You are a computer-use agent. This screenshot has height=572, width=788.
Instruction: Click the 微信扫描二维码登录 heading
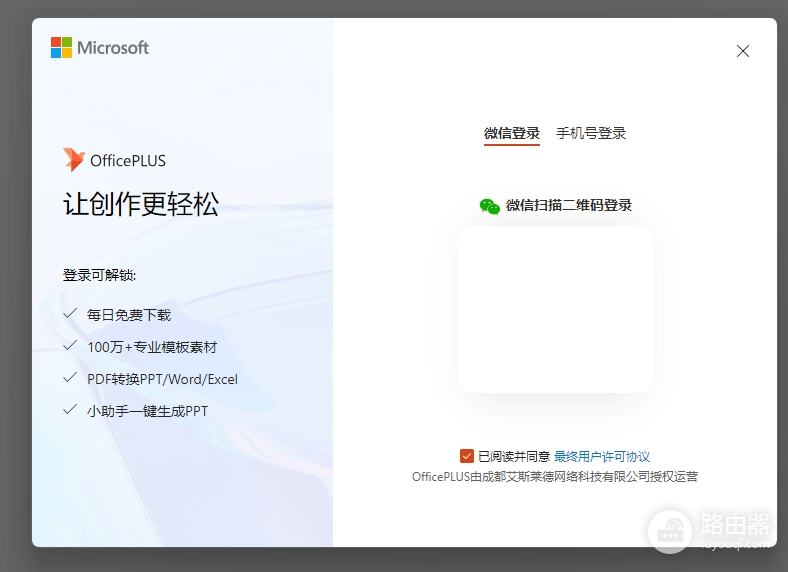pyautogui.click(x=568, y=205)
